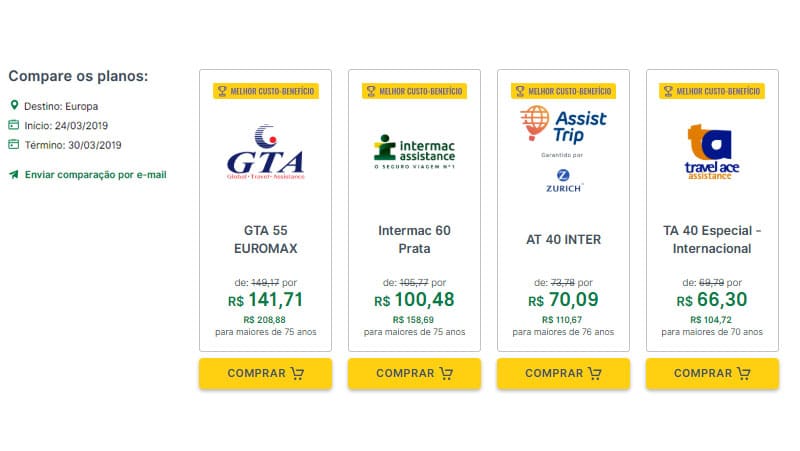The height and width of the screenshot is (451, 800).
Task: Buy the GTA 55 EUROMAX plan
Action: point(265,373)
